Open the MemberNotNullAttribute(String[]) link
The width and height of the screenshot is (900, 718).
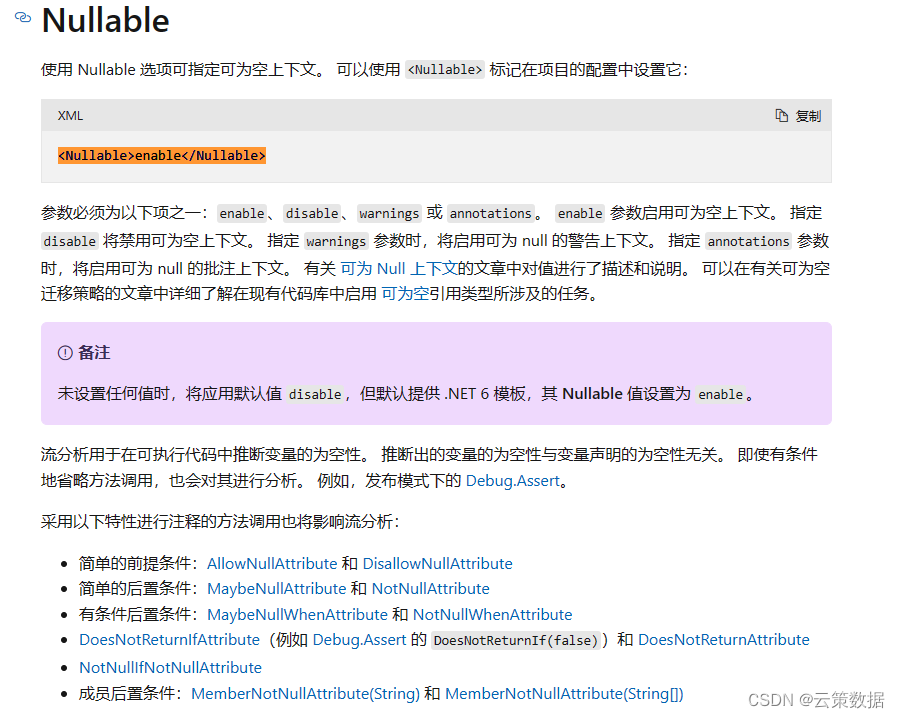[565, 693]
